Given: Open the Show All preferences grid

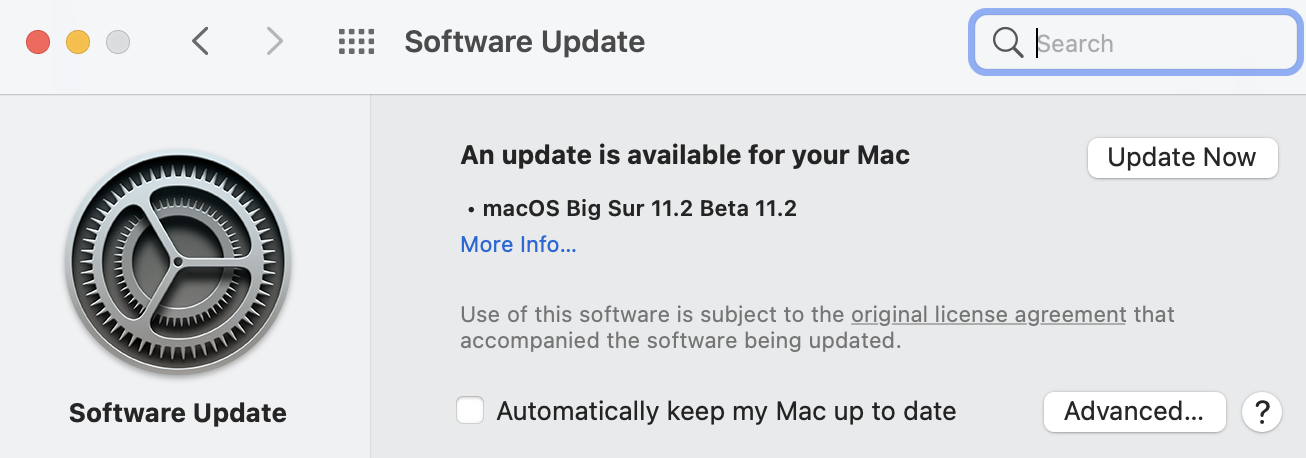Looking at the screenshot, I should (x=356, y=42).
